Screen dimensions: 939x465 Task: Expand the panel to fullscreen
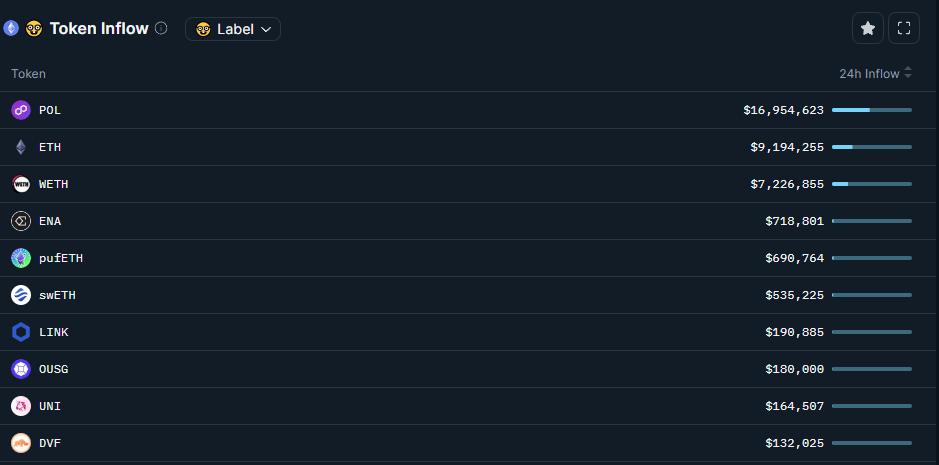coord(904,29)
